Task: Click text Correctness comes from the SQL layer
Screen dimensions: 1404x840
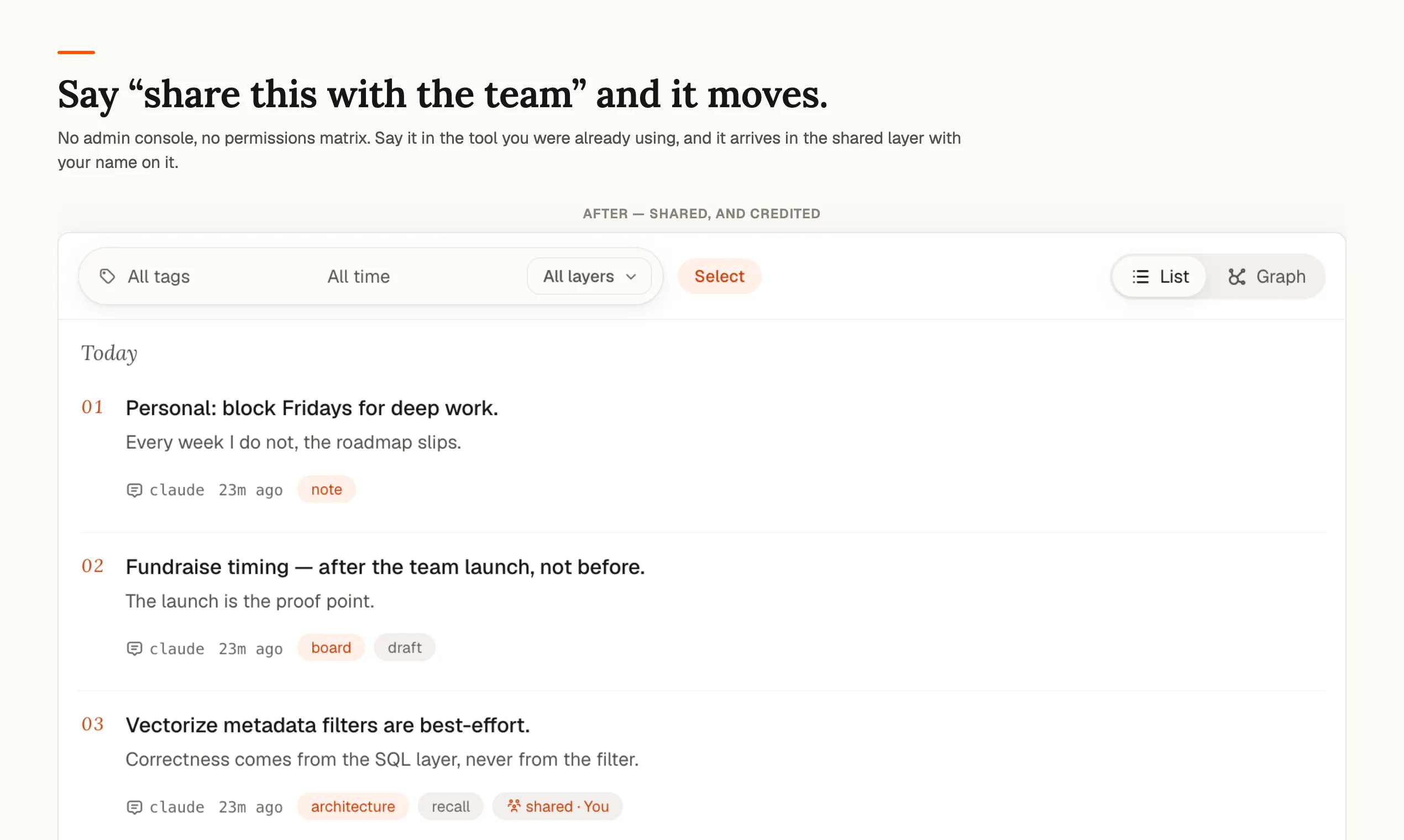Action: [x=382, y=760]
